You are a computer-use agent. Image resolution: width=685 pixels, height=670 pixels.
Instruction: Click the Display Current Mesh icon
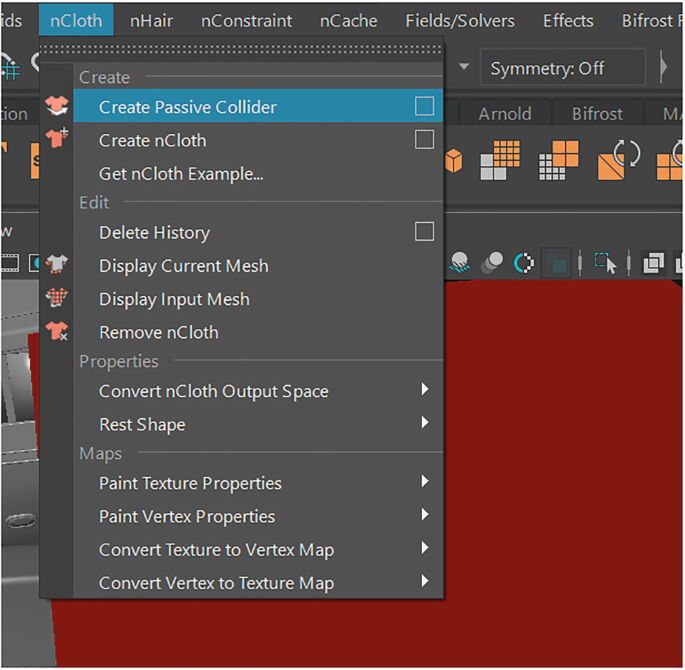click(x=58, y=266)
